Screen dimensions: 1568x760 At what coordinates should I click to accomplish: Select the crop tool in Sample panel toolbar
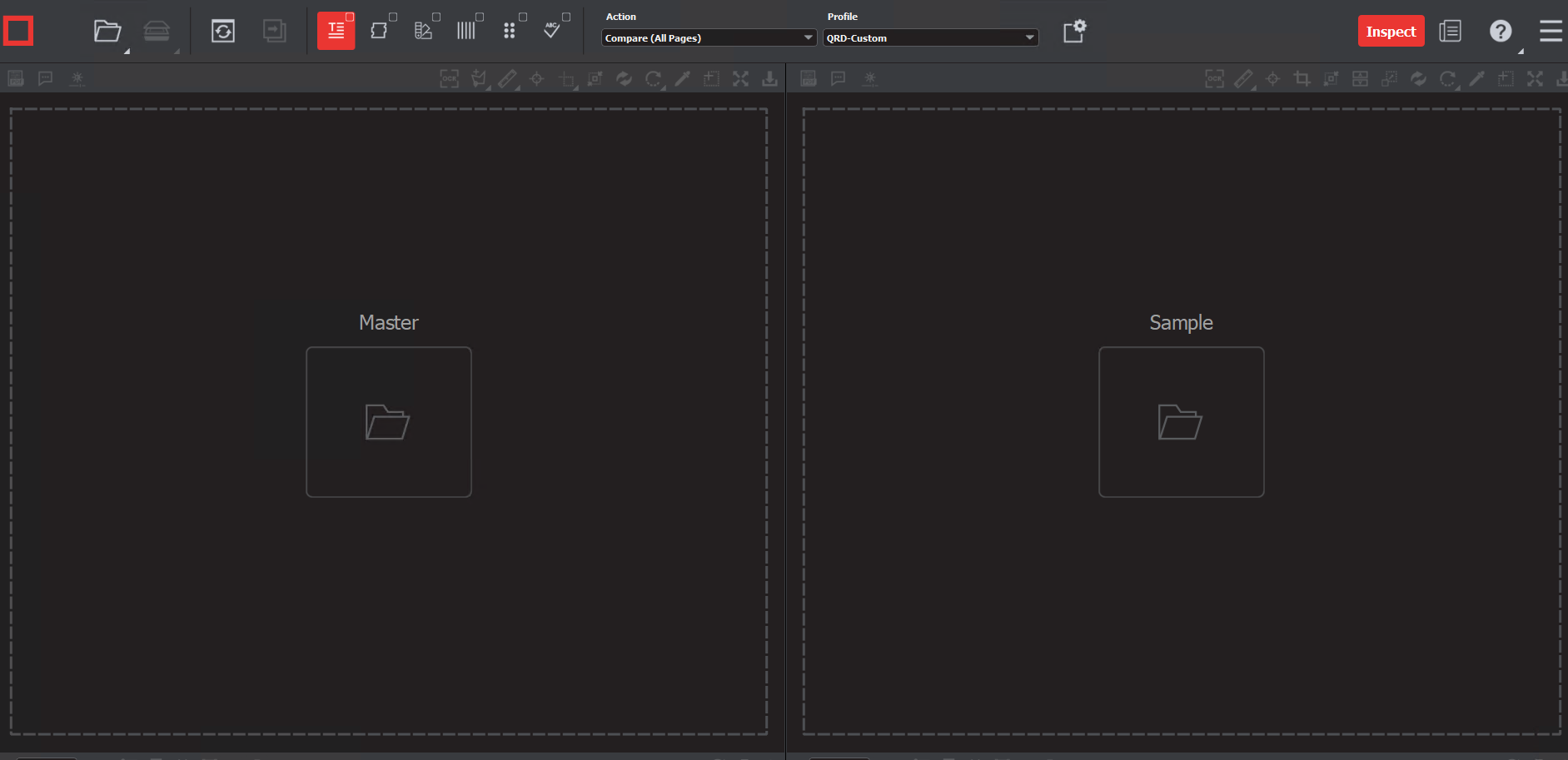click(x=1302, y=79)
